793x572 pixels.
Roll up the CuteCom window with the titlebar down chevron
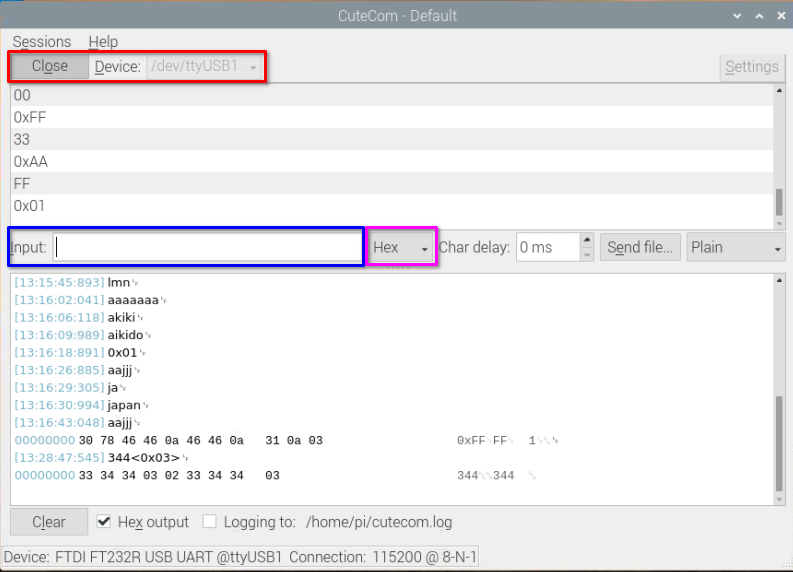[x=737, y=16]
